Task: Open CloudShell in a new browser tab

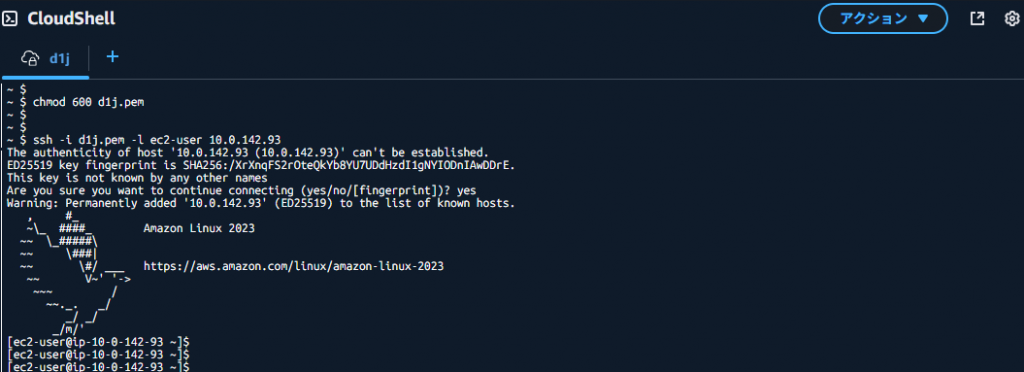Action: 977,18
